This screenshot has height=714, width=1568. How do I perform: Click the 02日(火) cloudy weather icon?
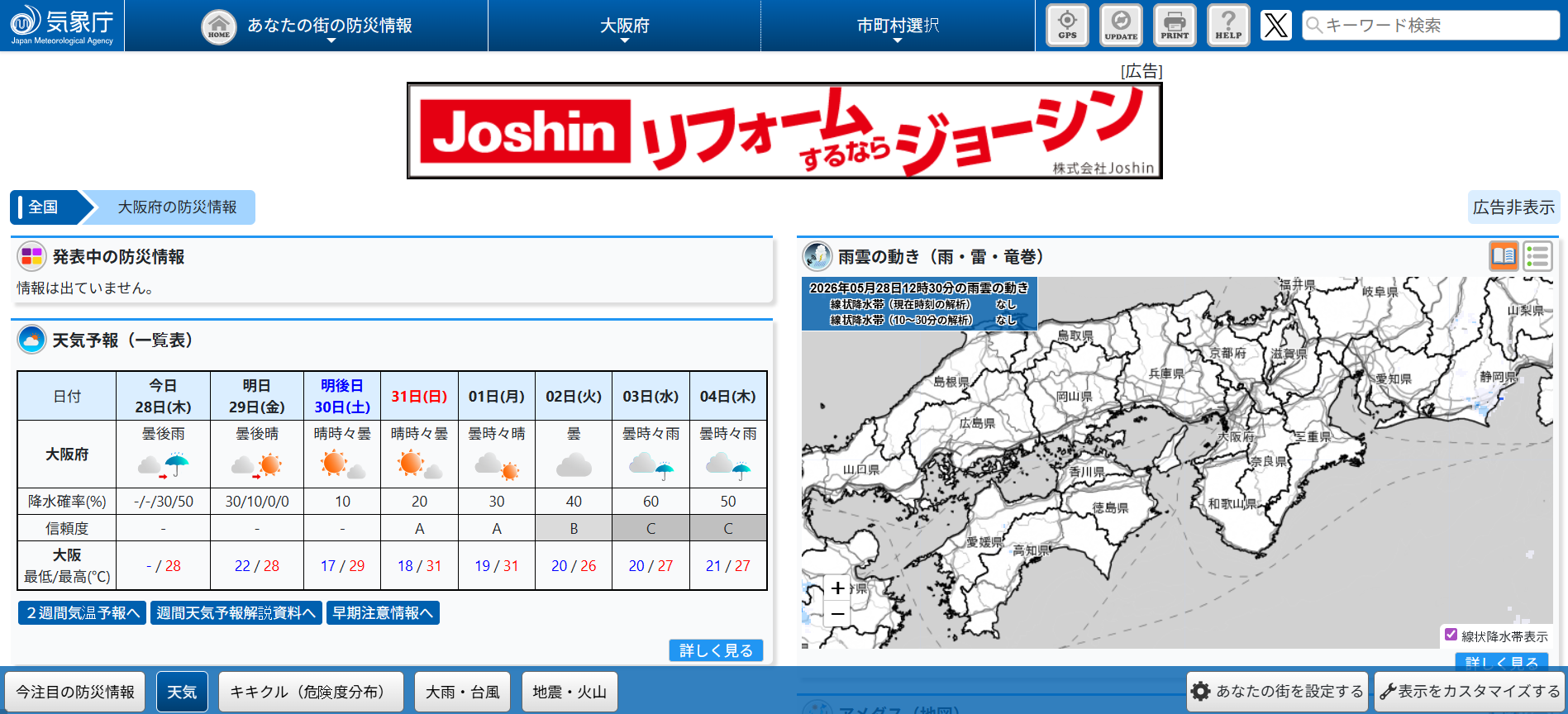[x=574, y=466]
